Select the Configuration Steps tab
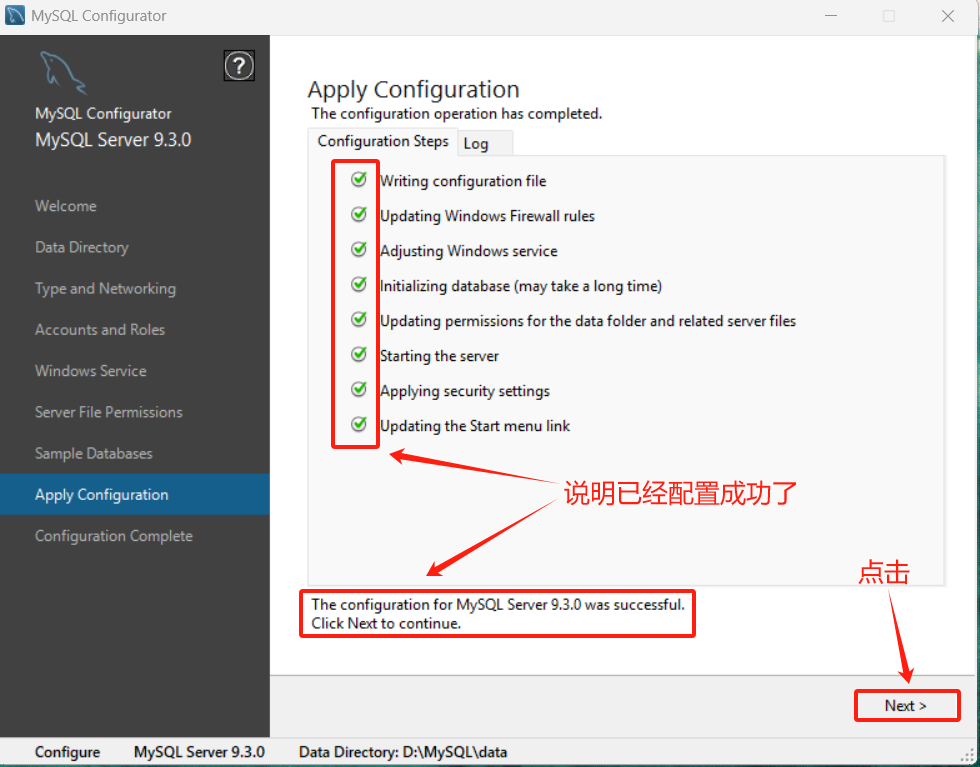Image resolution: width=980 pixels, height=767 pixels. [382, 142]
